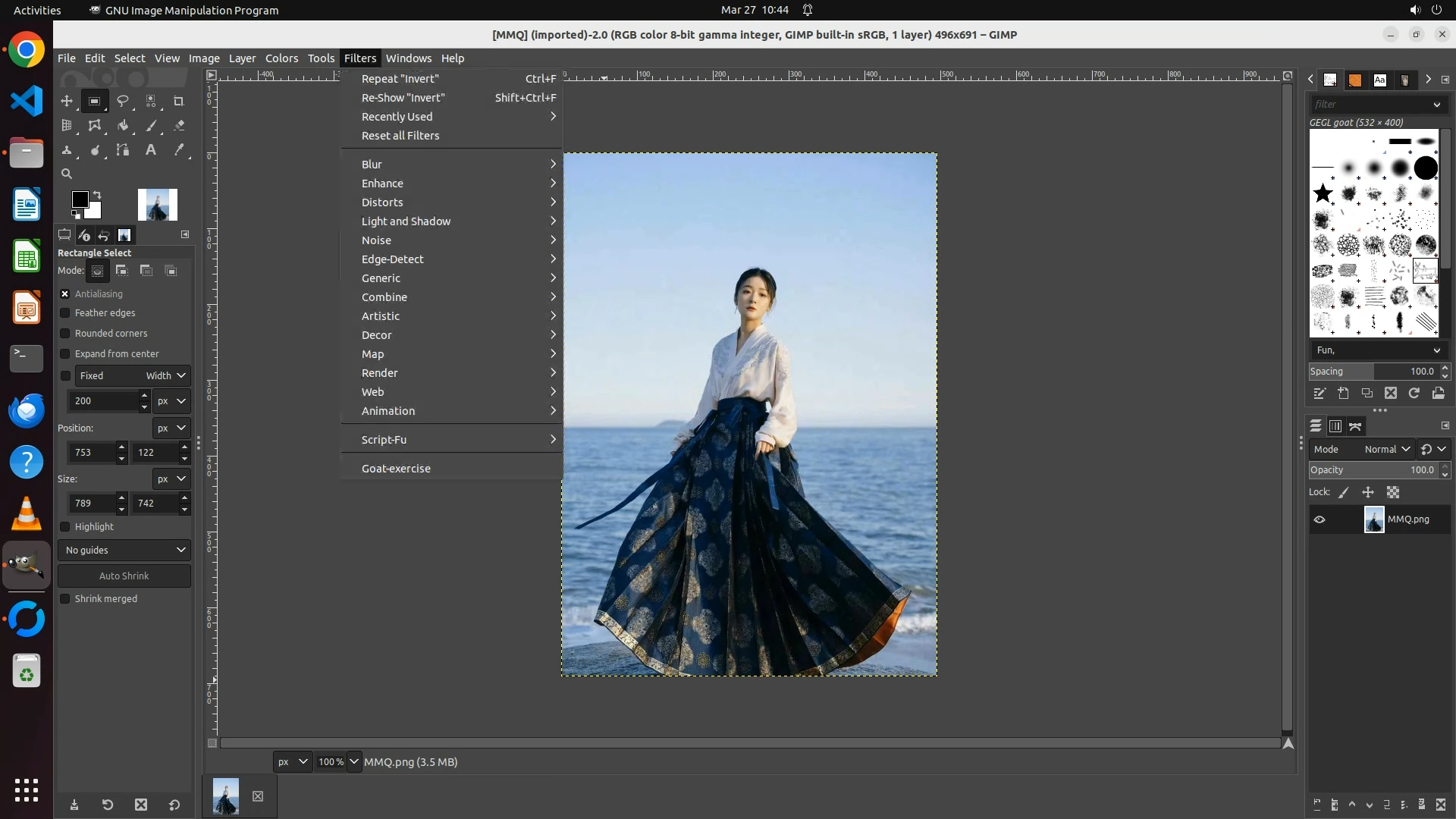
Task: Click the swap foreground/background colors arrow
Action: 97,195
